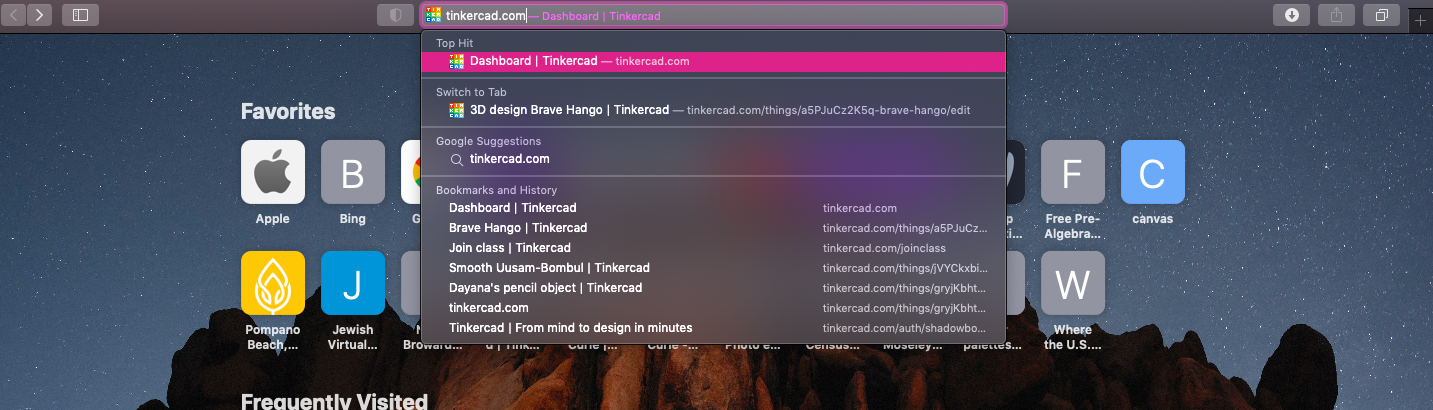Open the share sheet icon
This screenshot has width=1433, height=410.
(1336, 15)
